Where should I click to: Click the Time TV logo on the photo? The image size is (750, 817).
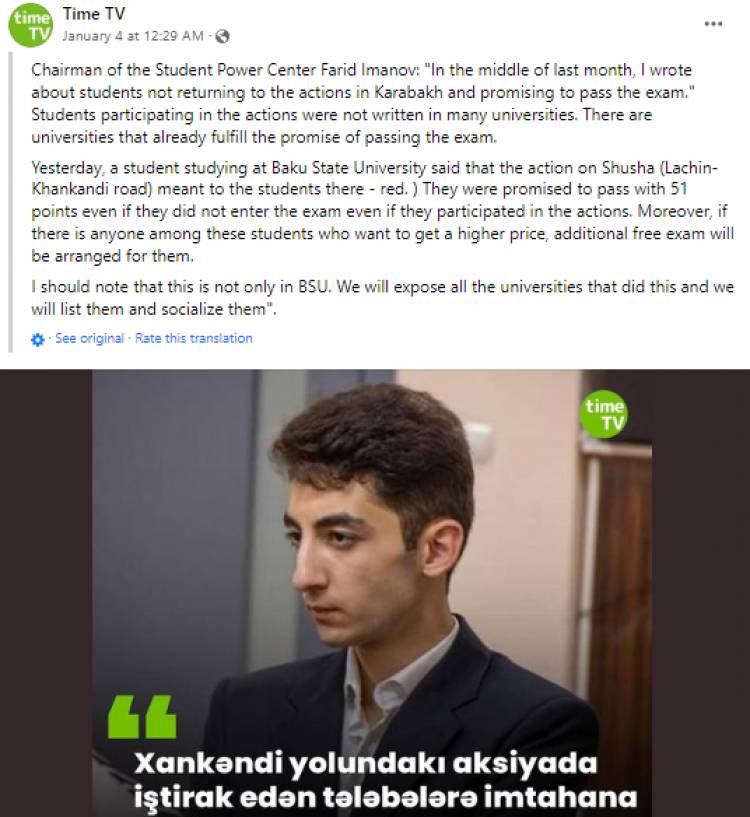pos(604,414)
